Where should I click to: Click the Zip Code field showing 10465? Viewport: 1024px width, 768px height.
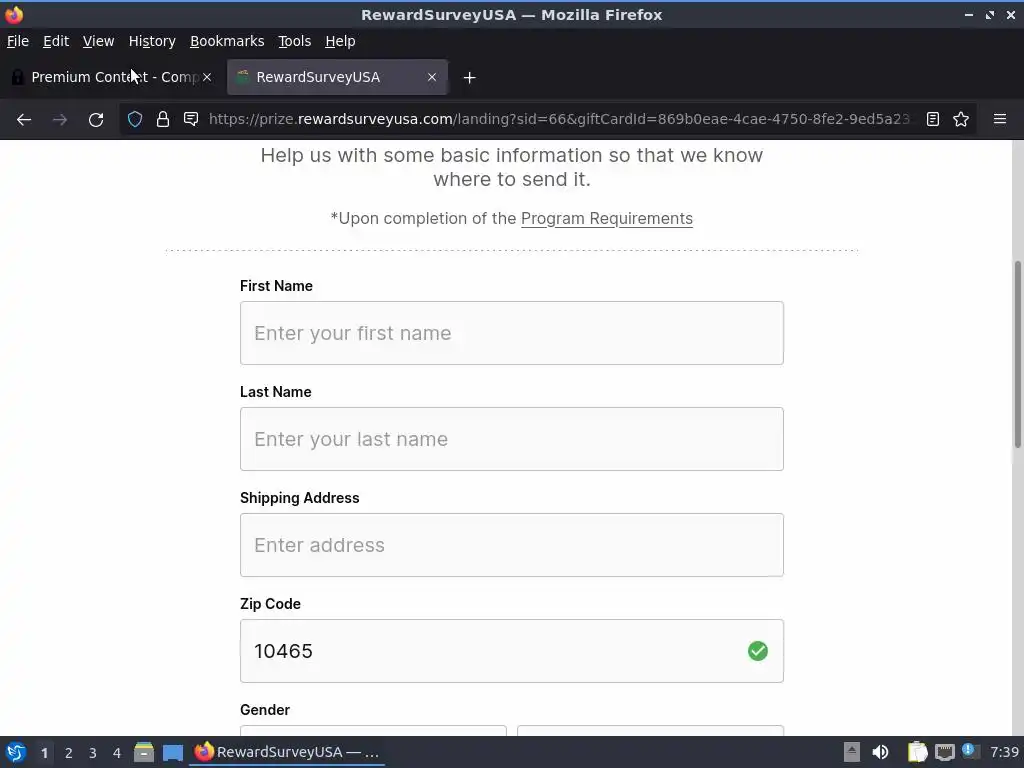pos(511,651)
